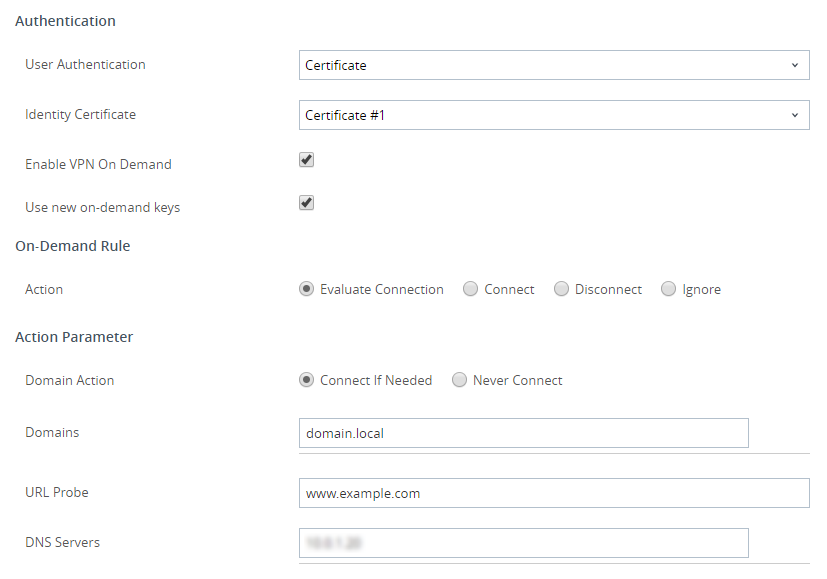Screen dimensions: 827x579
Task: Click the Identity Certificate label text
Action: pos(80,114)
